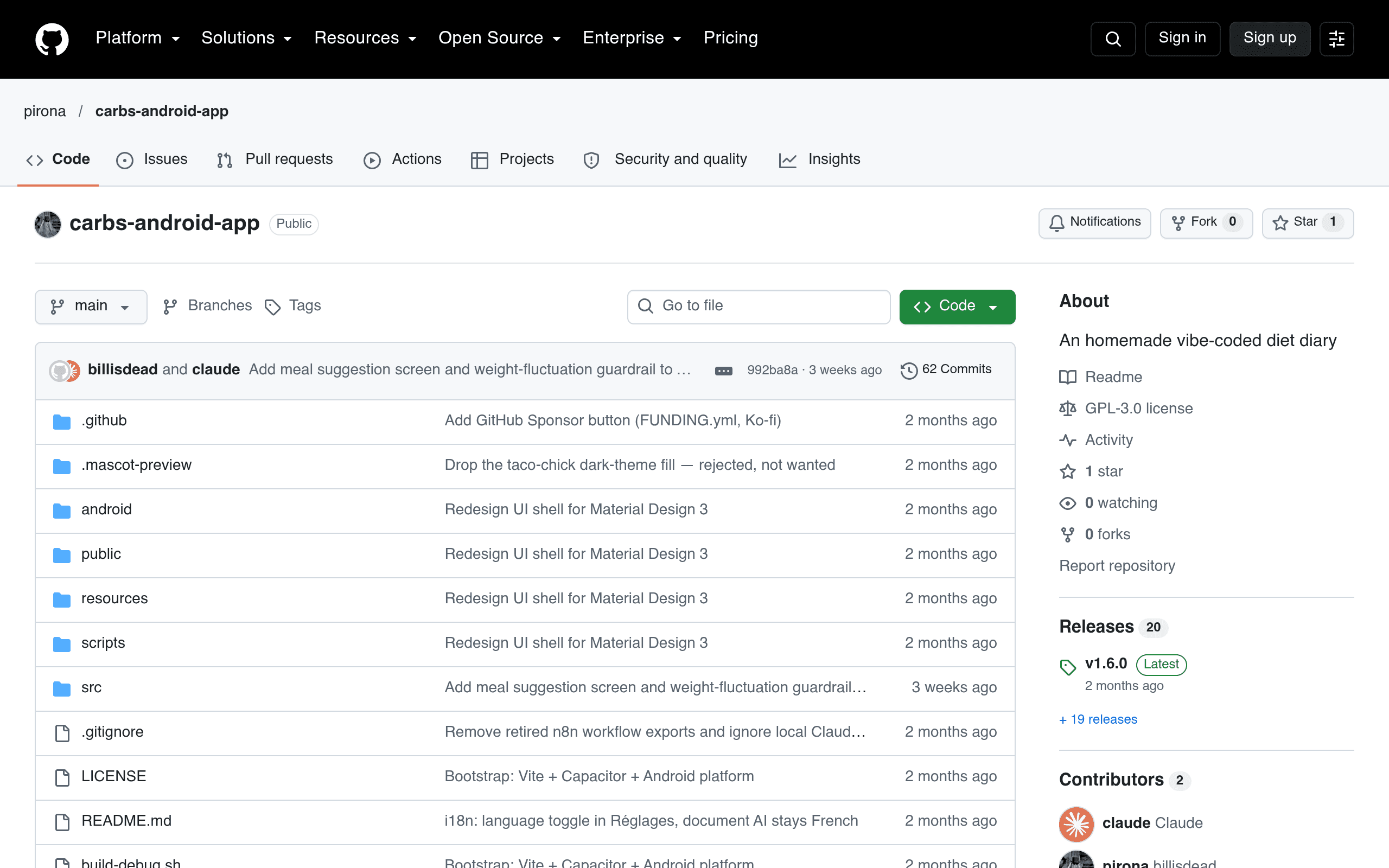Click the search magnifier icon in header
Viewport: 1389px width, 868px height.
click(1113, 39)
